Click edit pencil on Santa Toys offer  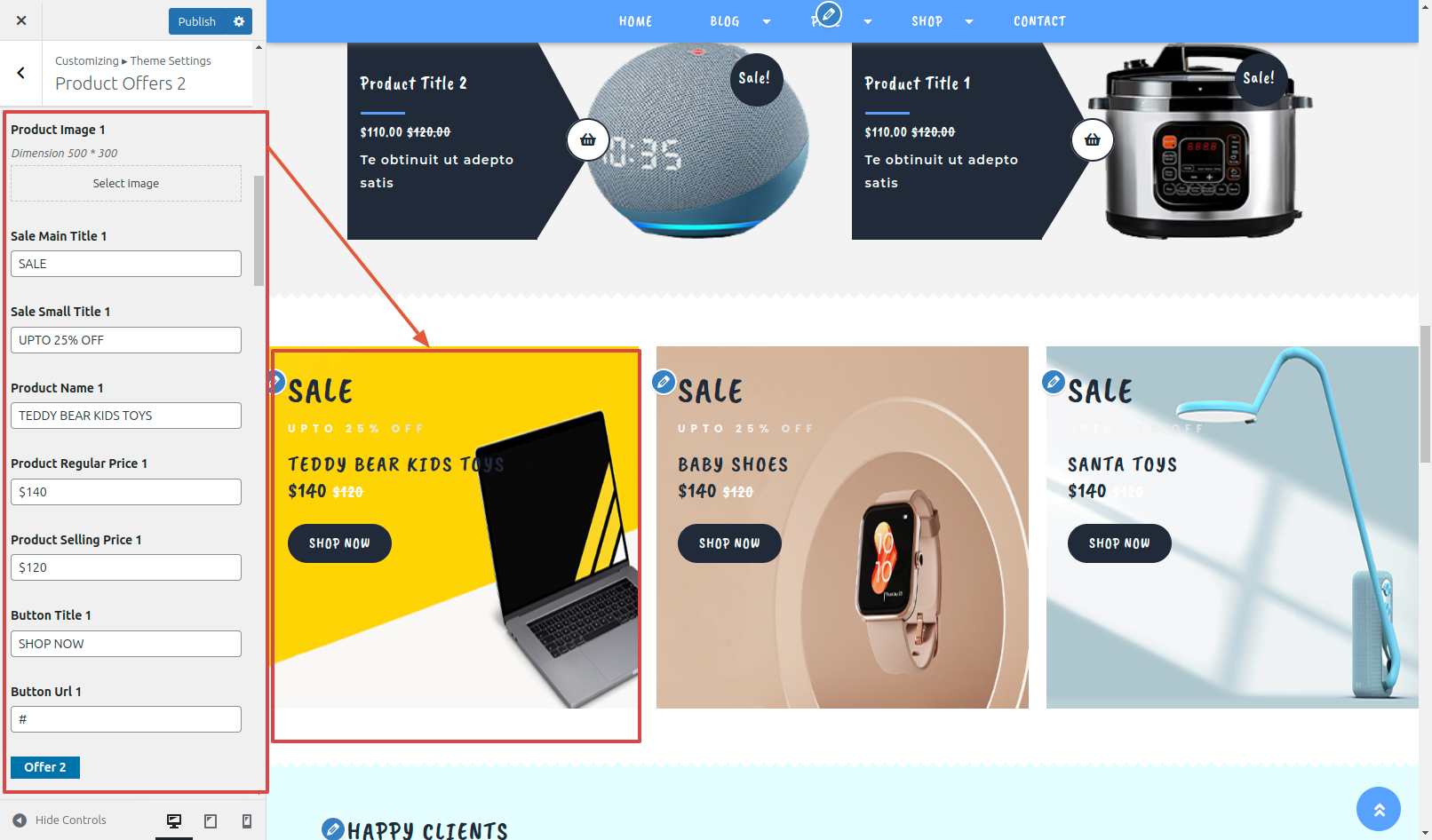(x=1054, y=382)
